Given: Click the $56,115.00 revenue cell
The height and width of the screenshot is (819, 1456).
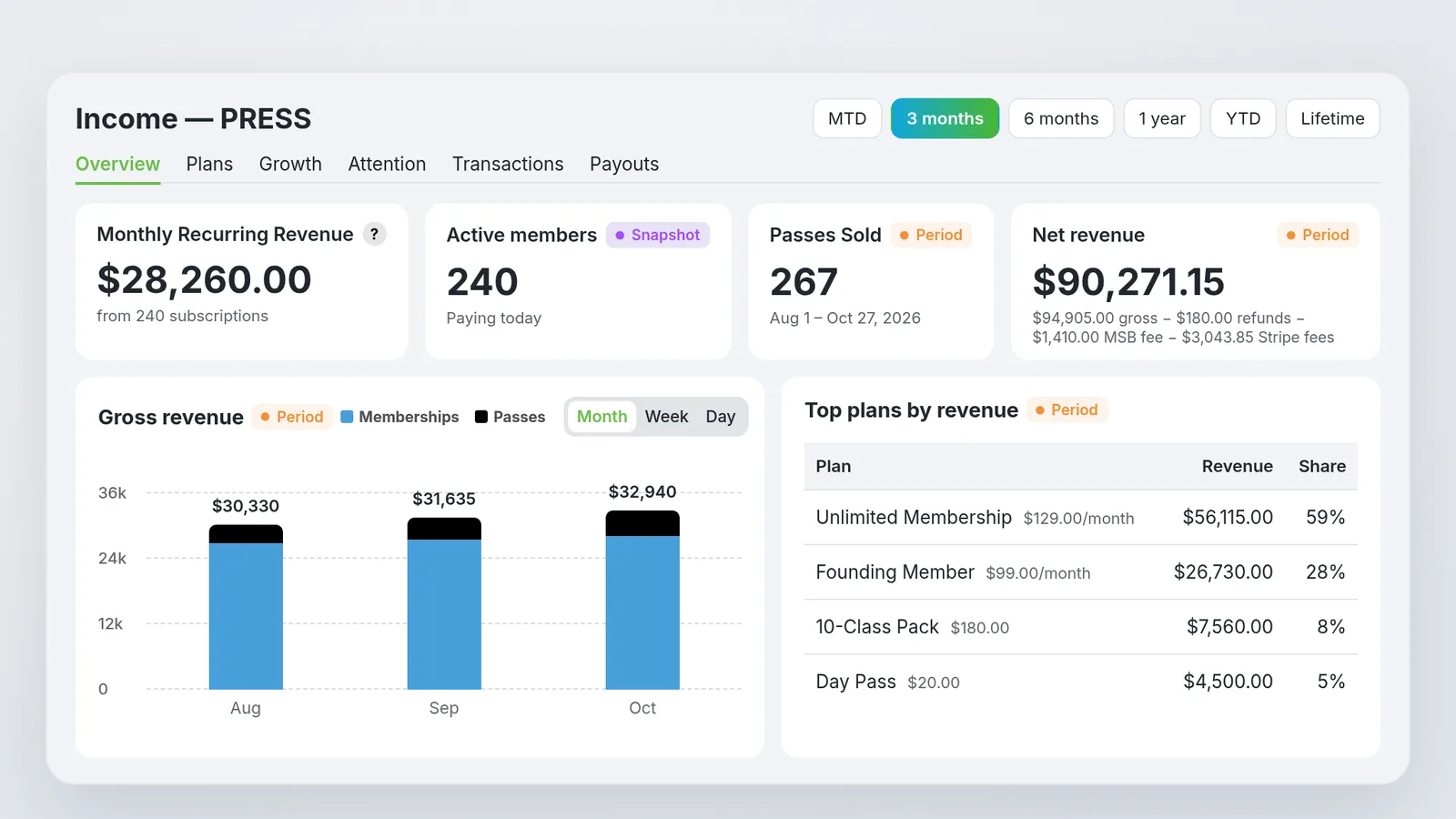Looking at the screenshot, I should click(x=1228, y=518).
